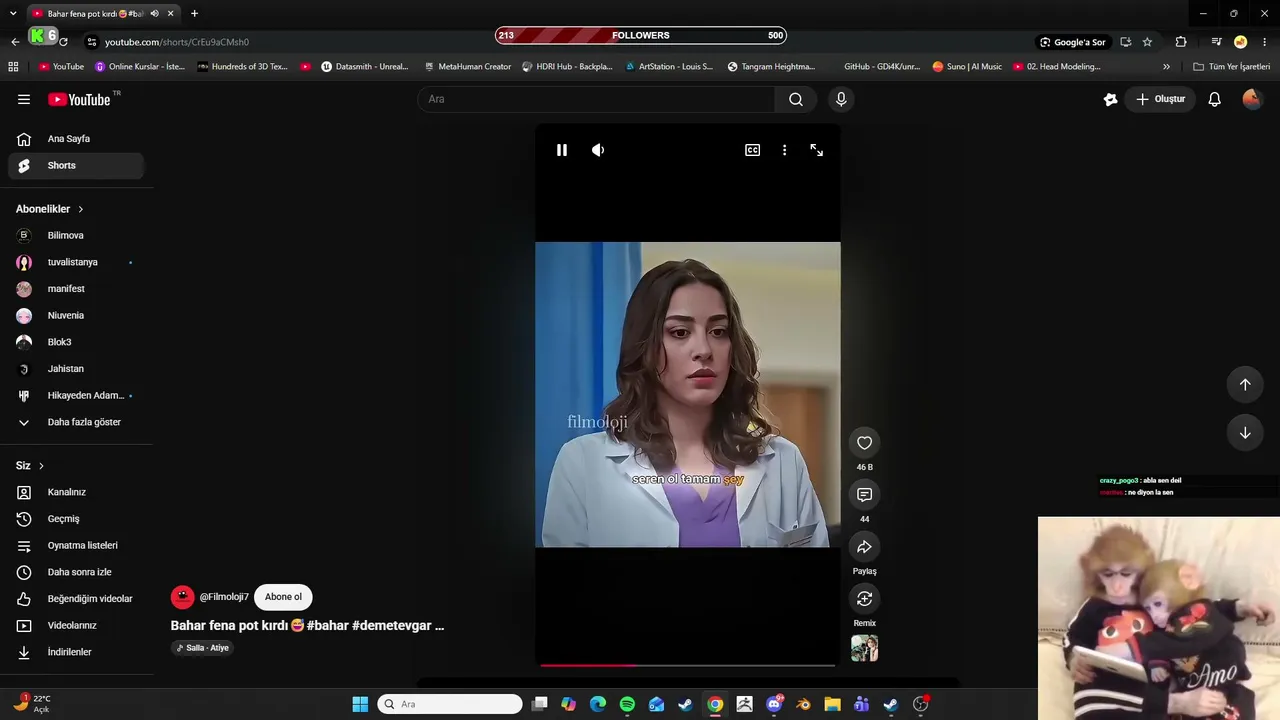
Task: Toggle closed captions on the Short
Action: pos(752,150)
